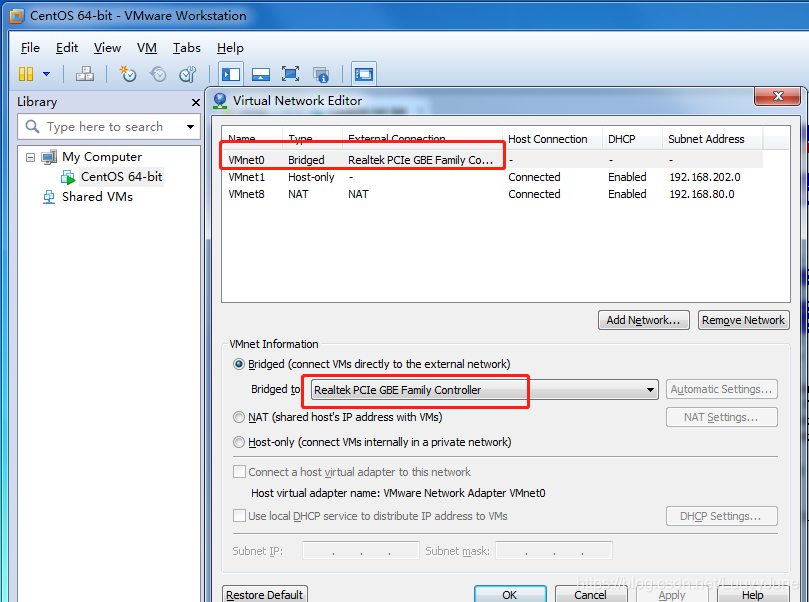Collapse the My Computer tree node
This screenshot has width=809, height=602.
click(x=30, y=157)
